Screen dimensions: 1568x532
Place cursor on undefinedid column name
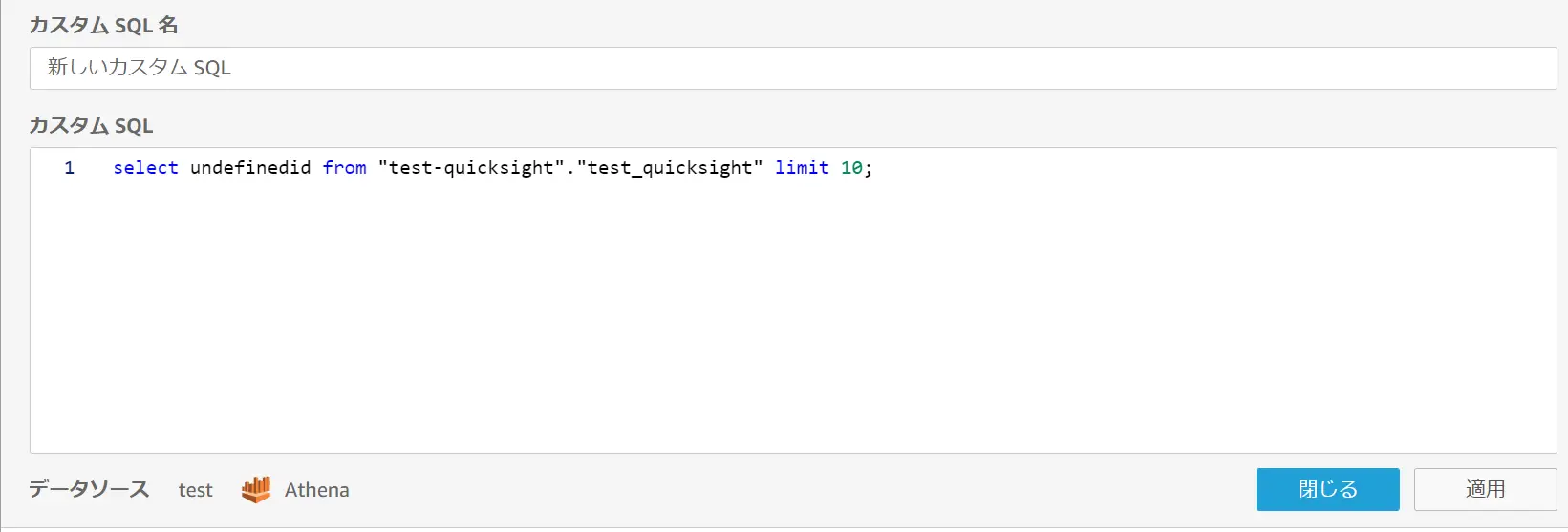coord(250,168)
